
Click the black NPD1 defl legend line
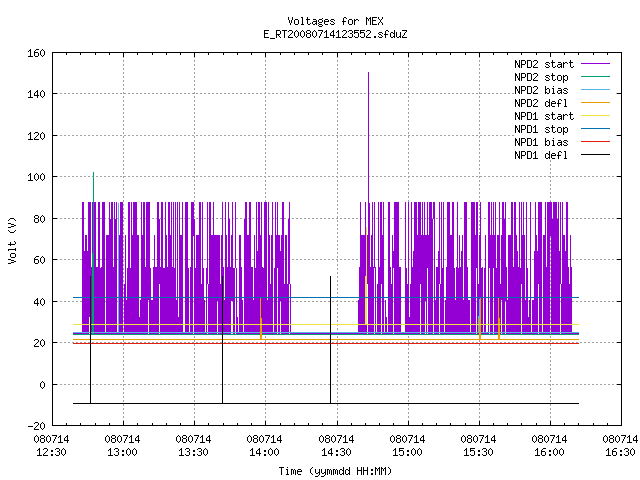coord(595,155)
